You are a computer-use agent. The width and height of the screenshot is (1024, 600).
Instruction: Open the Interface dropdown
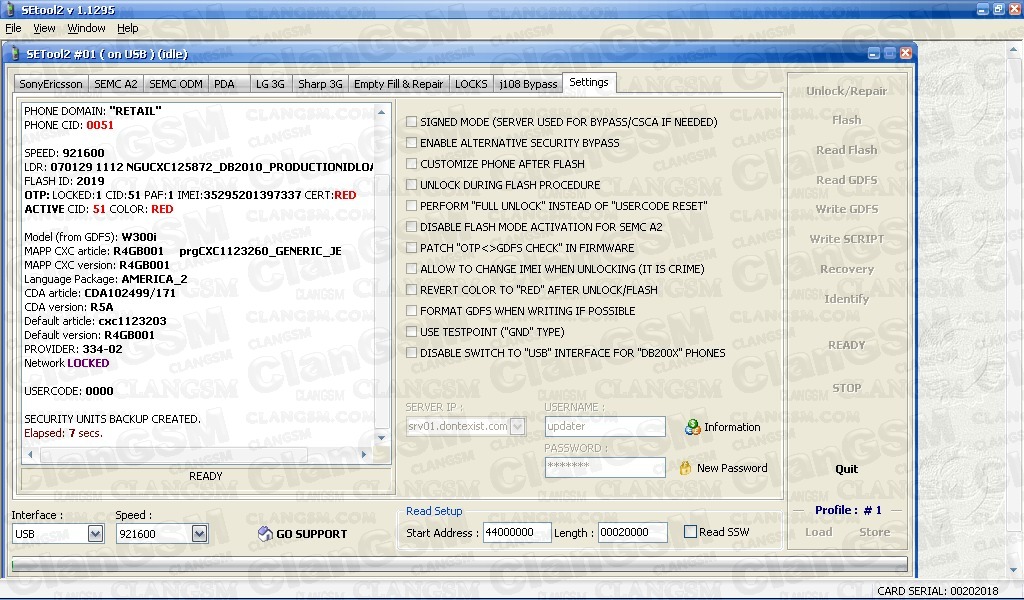(x=95, y=533)
